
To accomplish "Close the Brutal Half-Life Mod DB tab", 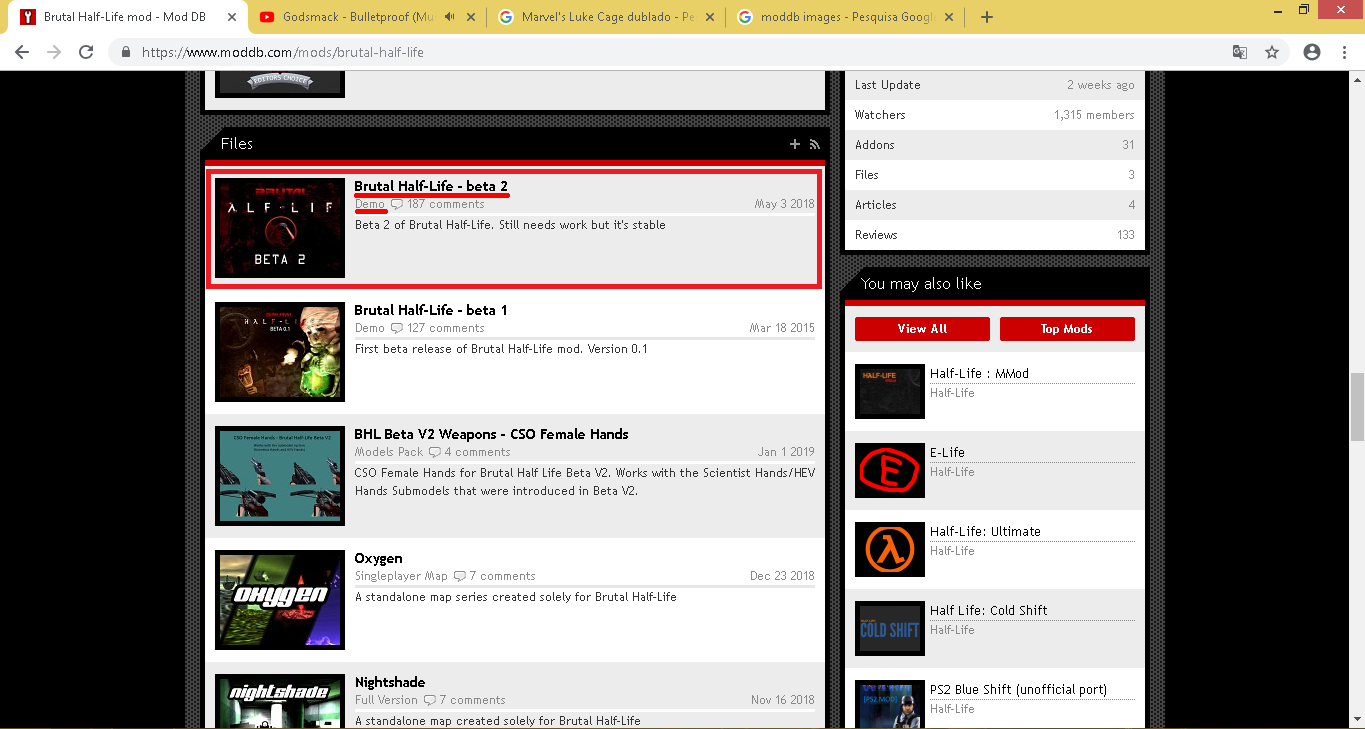I will click(x=232, y=17).
